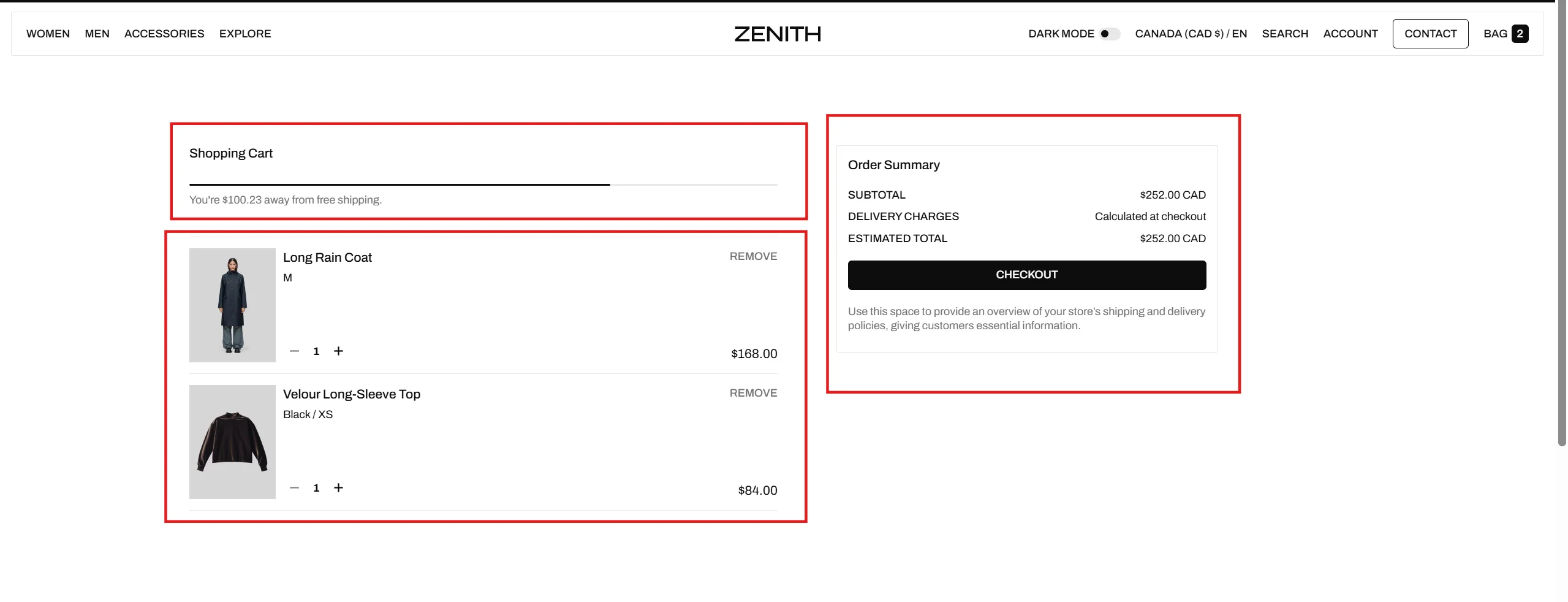The height and width of the screenshot is (602, 1568).
Task: Open the Women menu
Action: (48, 34)
